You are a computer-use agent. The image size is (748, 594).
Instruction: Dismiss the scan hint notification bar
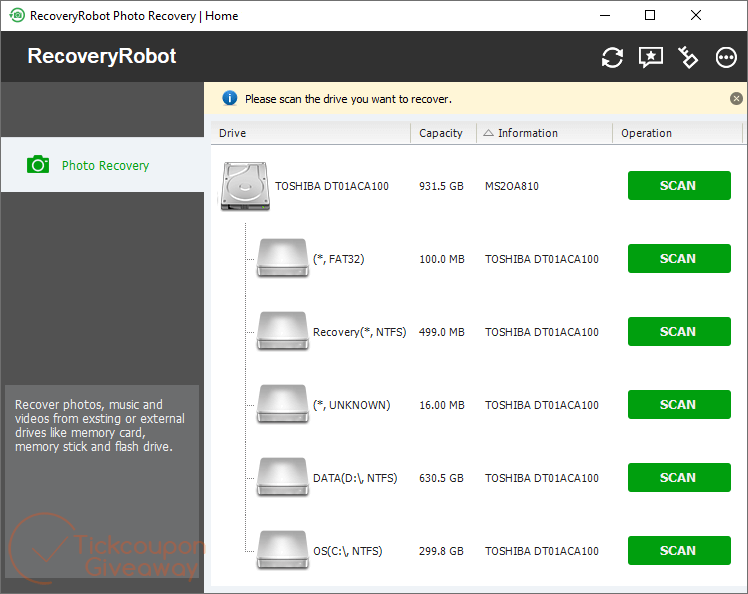point(736,99)
